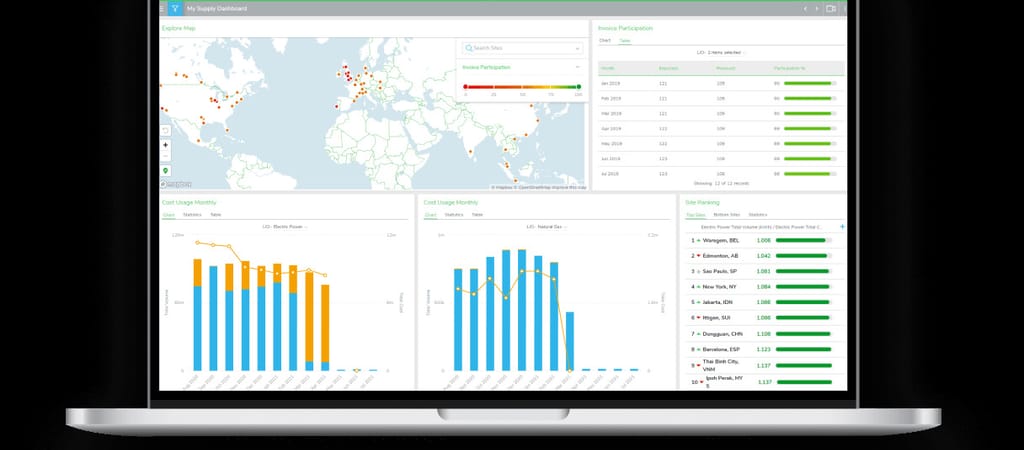Click the blue filter funnel icon
Image resolution: width=1024 pixels, height=450 pixels.
click(175, 8)
